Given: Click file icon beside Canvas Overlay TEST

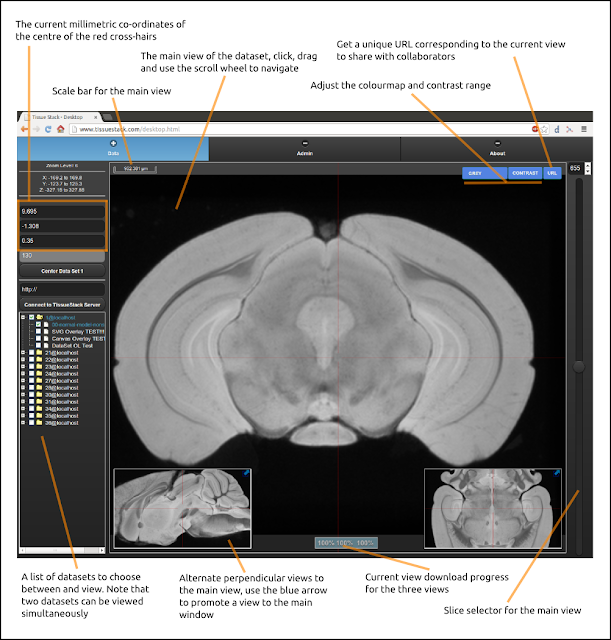Looking at the screenshot, I should 47,338.
